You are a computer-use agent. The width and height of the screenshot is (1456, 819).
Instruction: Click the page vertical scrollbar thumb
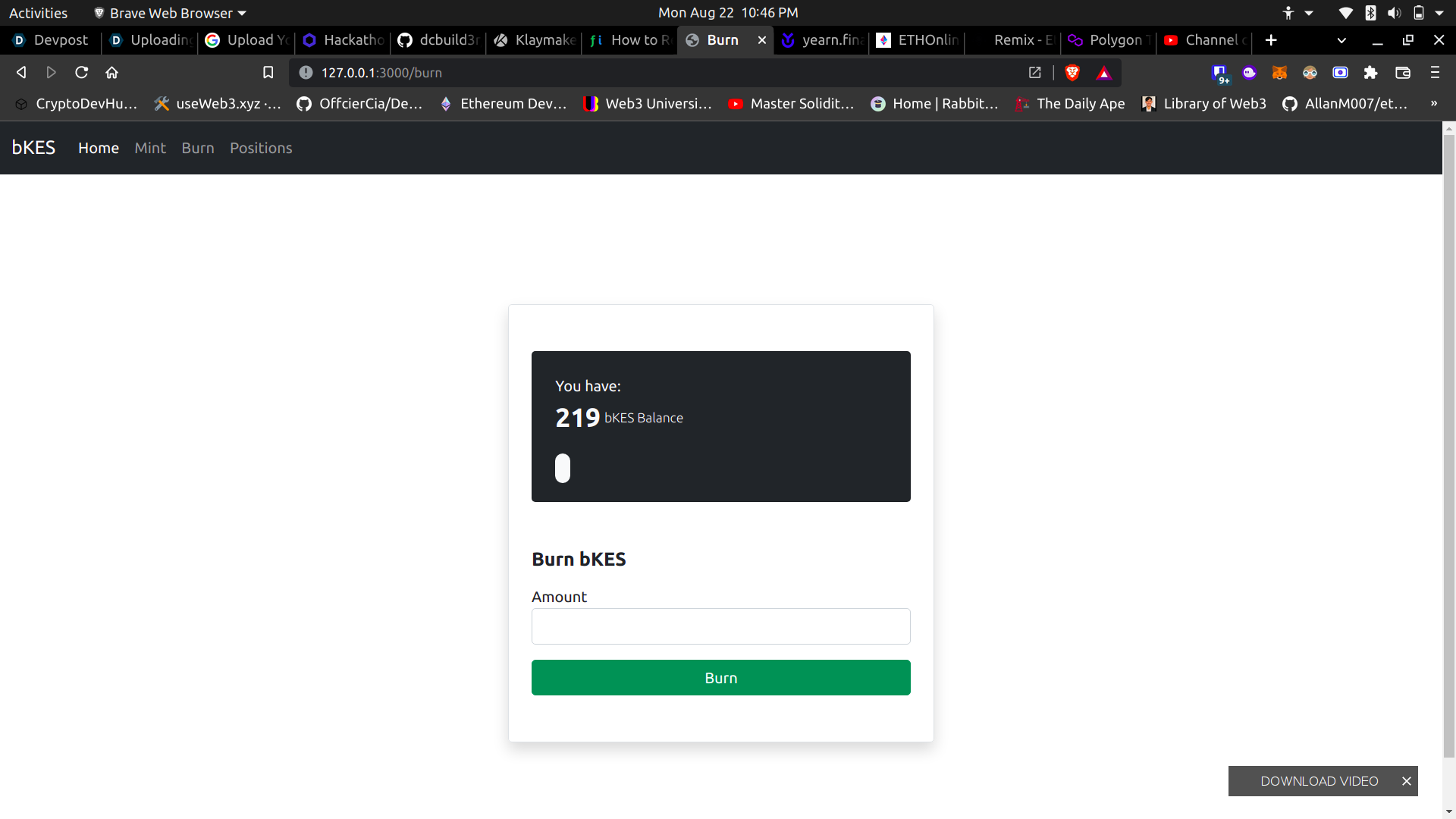[1448, 447]
